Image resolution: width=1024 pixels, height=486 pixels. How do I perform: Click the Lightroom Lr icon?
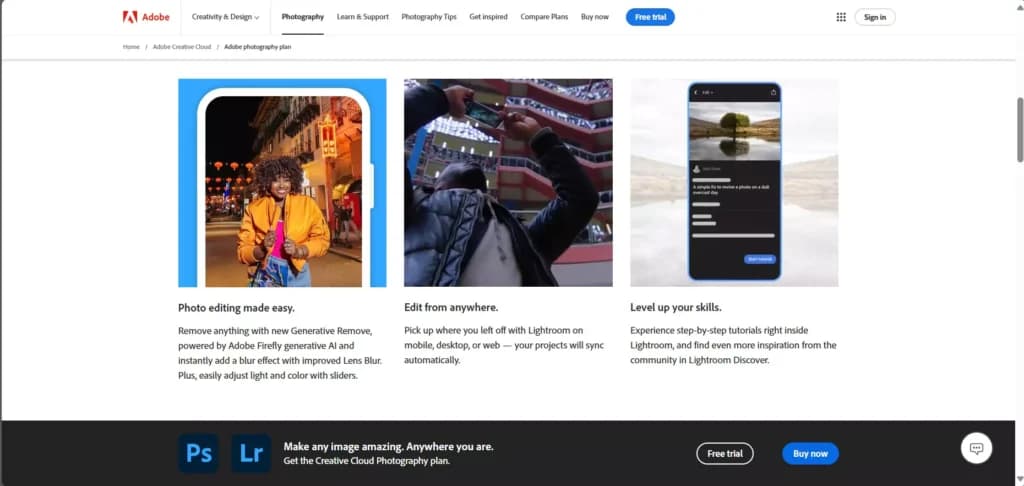[x=251, y=453]
